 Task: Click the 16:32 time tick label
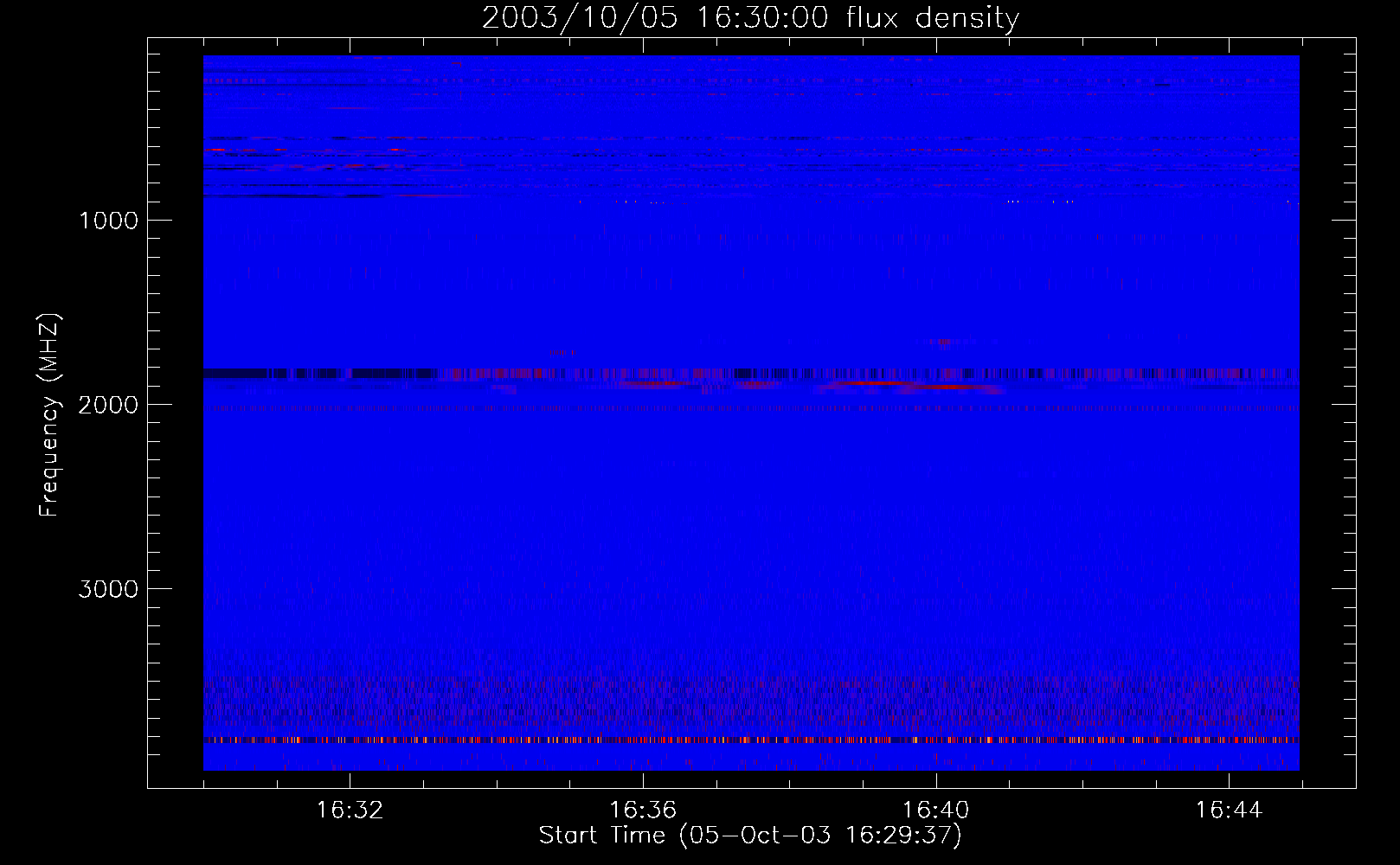click(x=350, y=811)
